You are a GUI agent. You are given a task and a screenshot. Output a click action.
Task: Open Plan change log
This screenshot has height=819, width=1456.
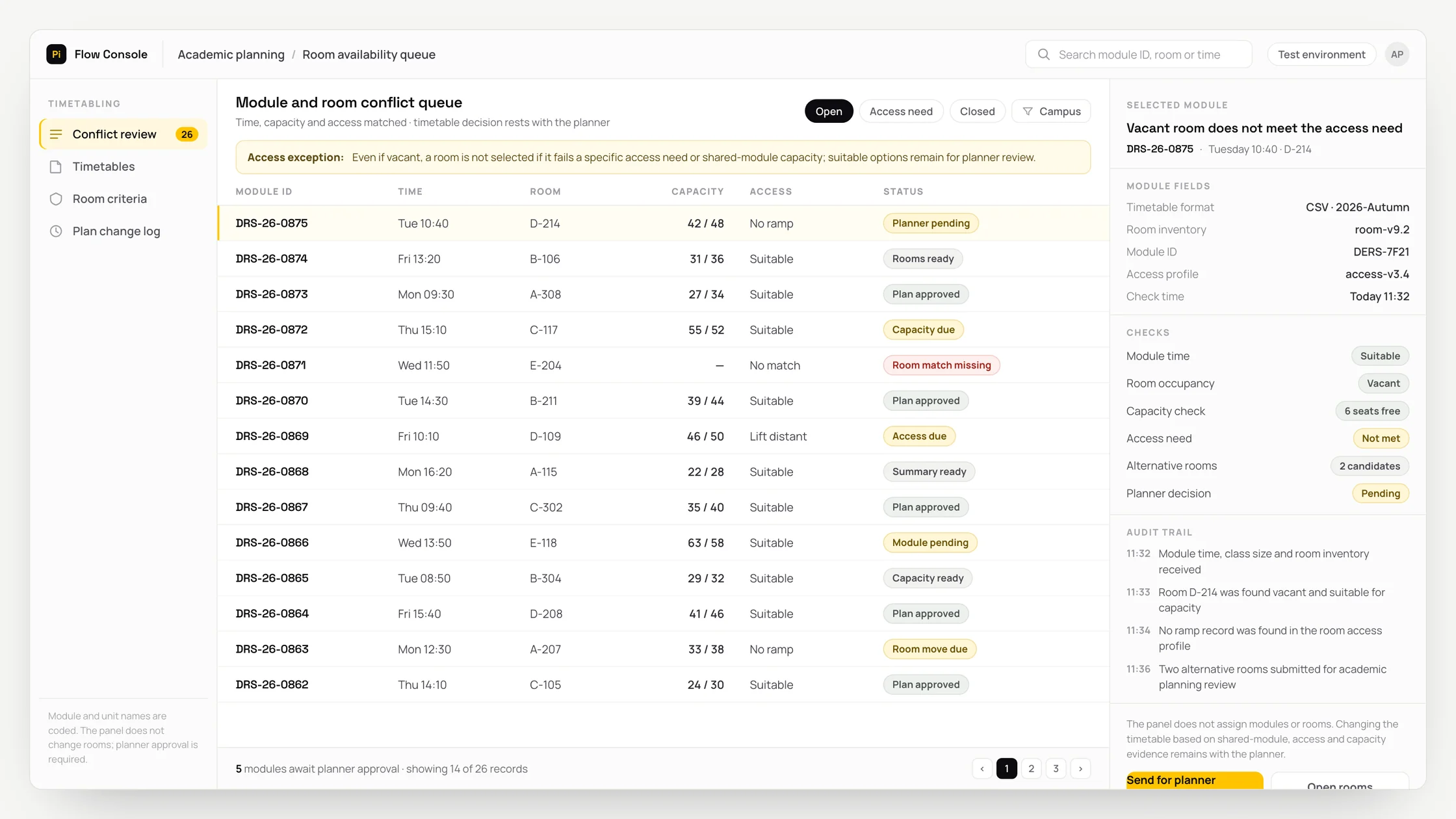123,231
